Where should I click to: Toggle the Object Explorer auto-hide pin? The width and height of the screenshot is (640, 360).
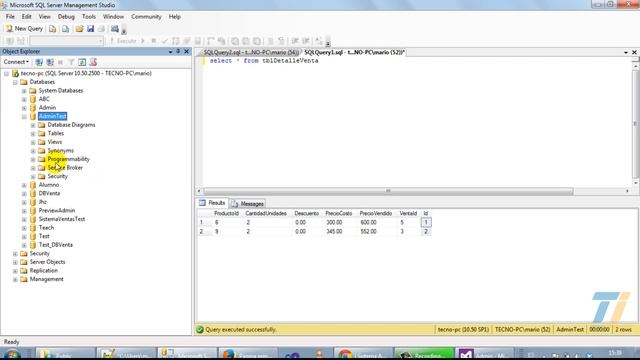click(x=178, y=51)
